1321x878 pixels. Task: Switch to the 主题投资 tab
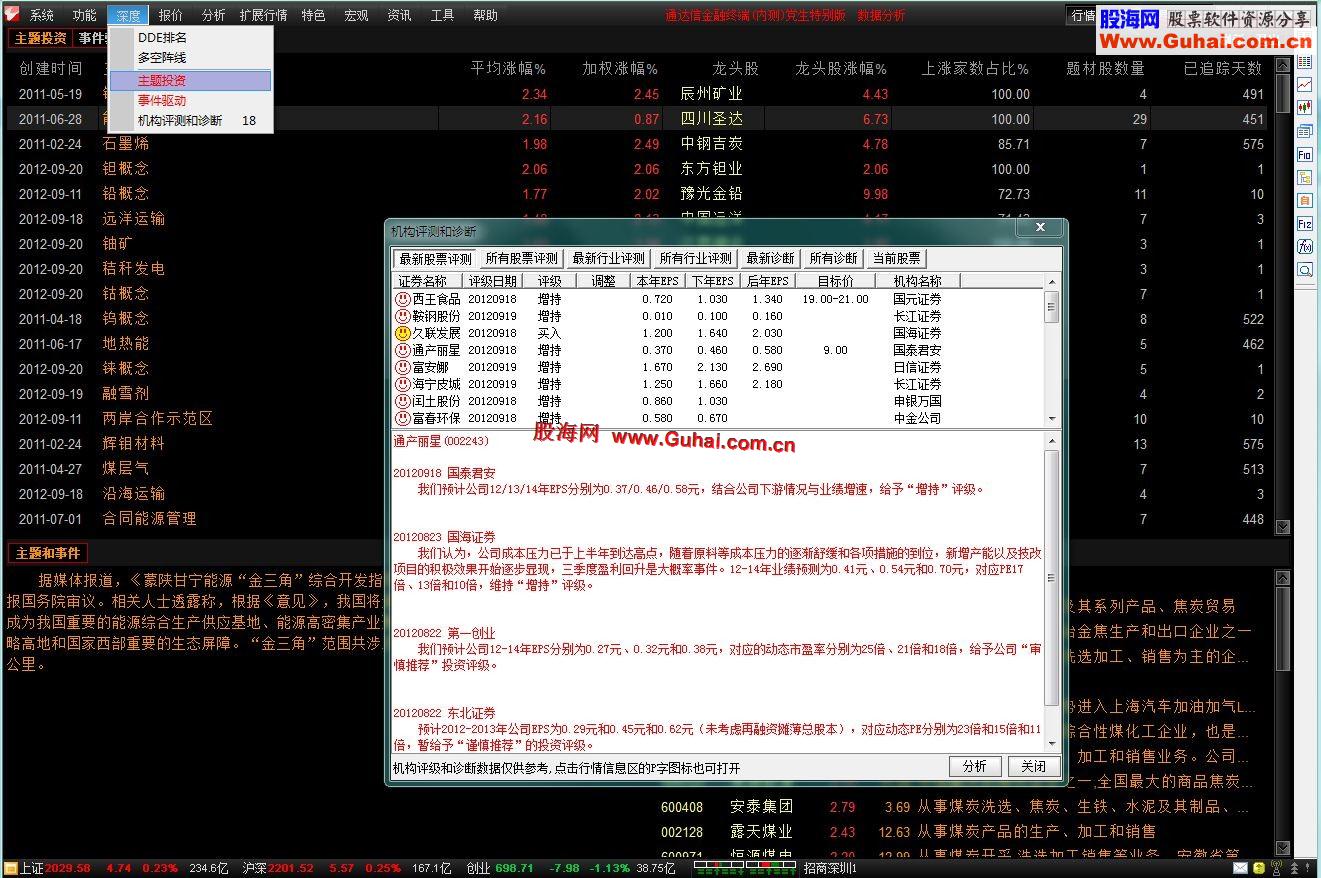(40, 38)
